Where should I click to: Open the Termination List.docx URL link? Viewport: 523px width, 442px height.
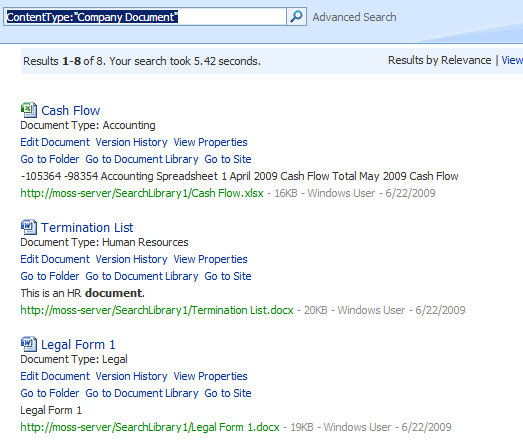click(157, 310)
